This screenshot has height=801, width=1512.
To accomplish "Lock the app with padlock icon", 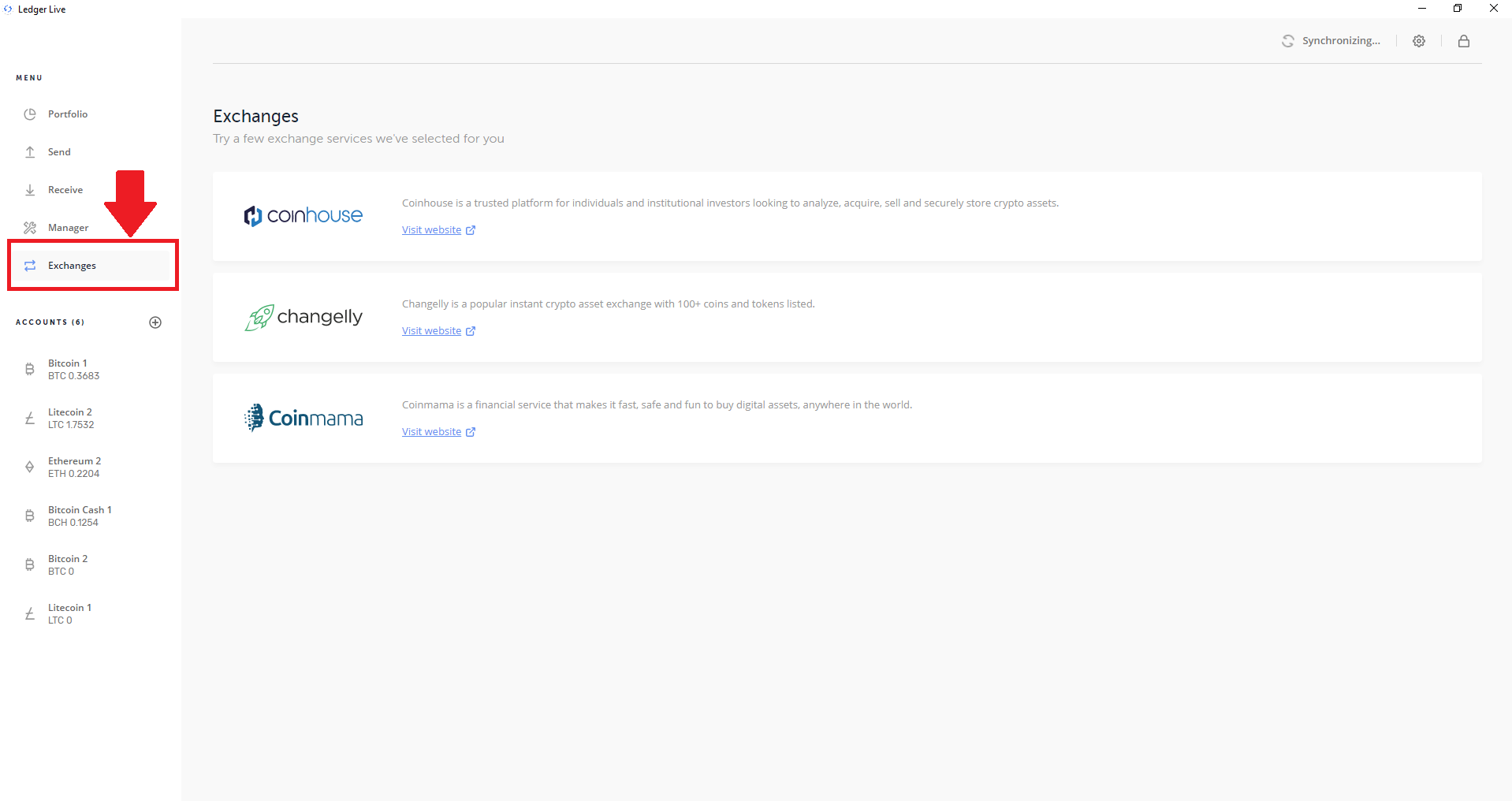I will 1464,41.
